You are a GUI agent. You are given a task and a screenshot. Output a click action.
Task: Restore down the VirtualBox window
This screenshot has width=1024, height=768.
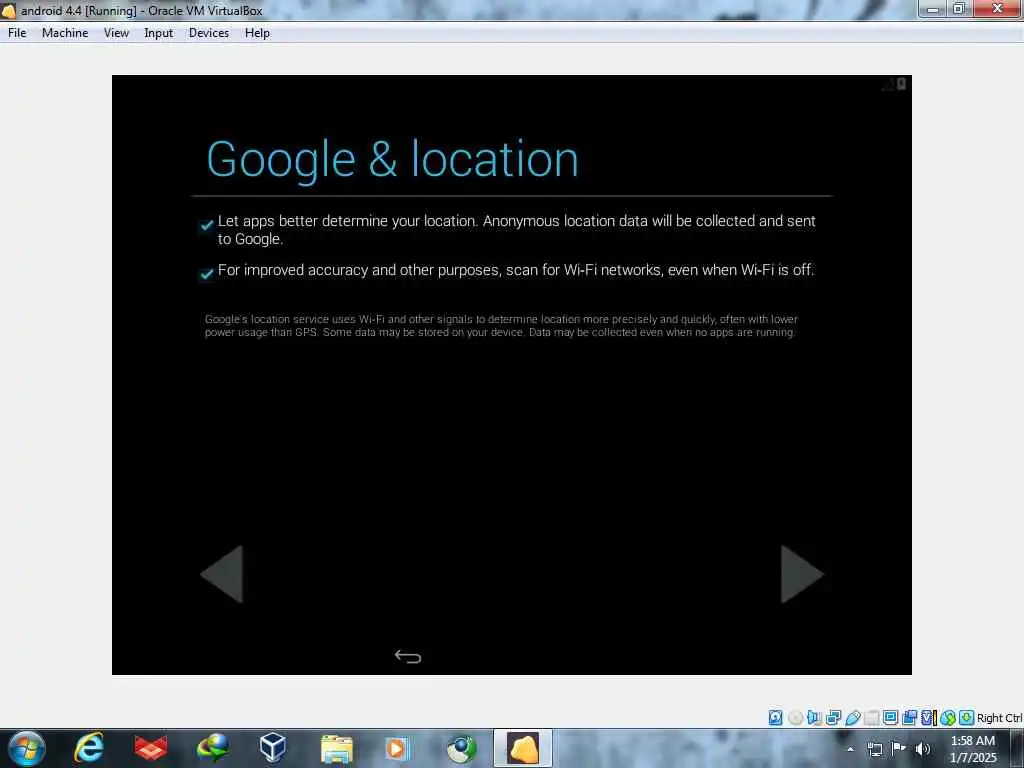959,9
